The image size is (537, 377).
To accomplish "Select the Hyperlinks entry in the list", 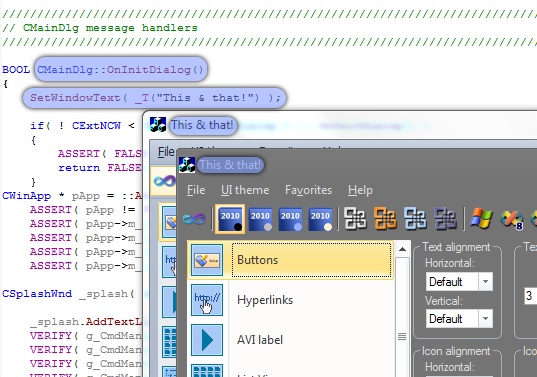I will 290,300.
